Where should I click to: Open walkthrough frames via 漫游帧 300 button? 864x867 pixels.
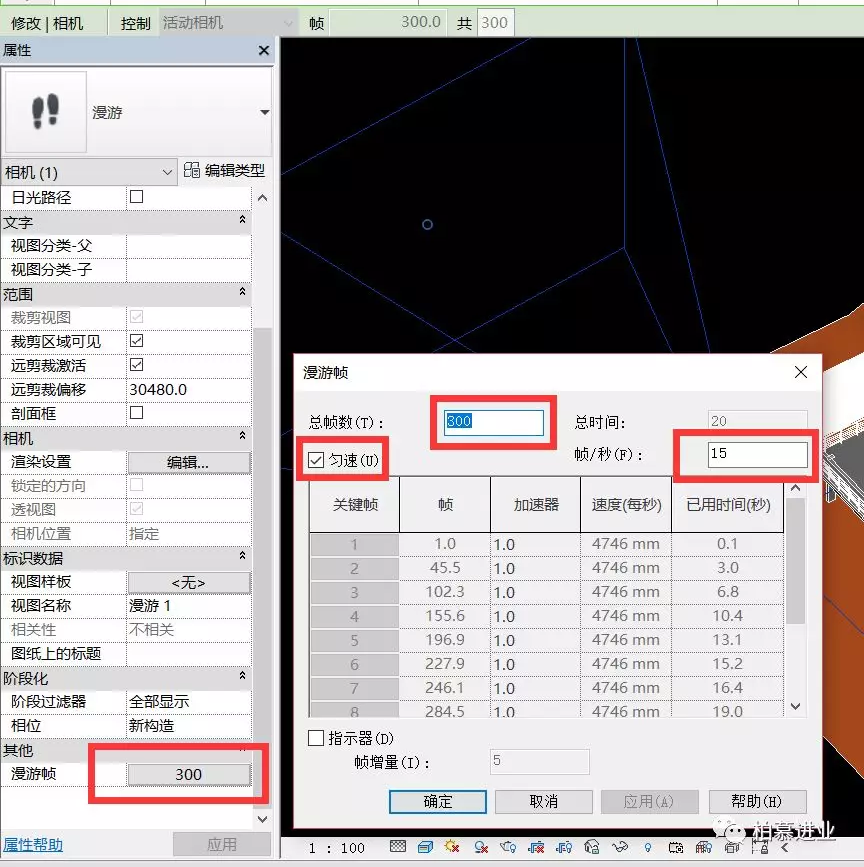(188, 774)
